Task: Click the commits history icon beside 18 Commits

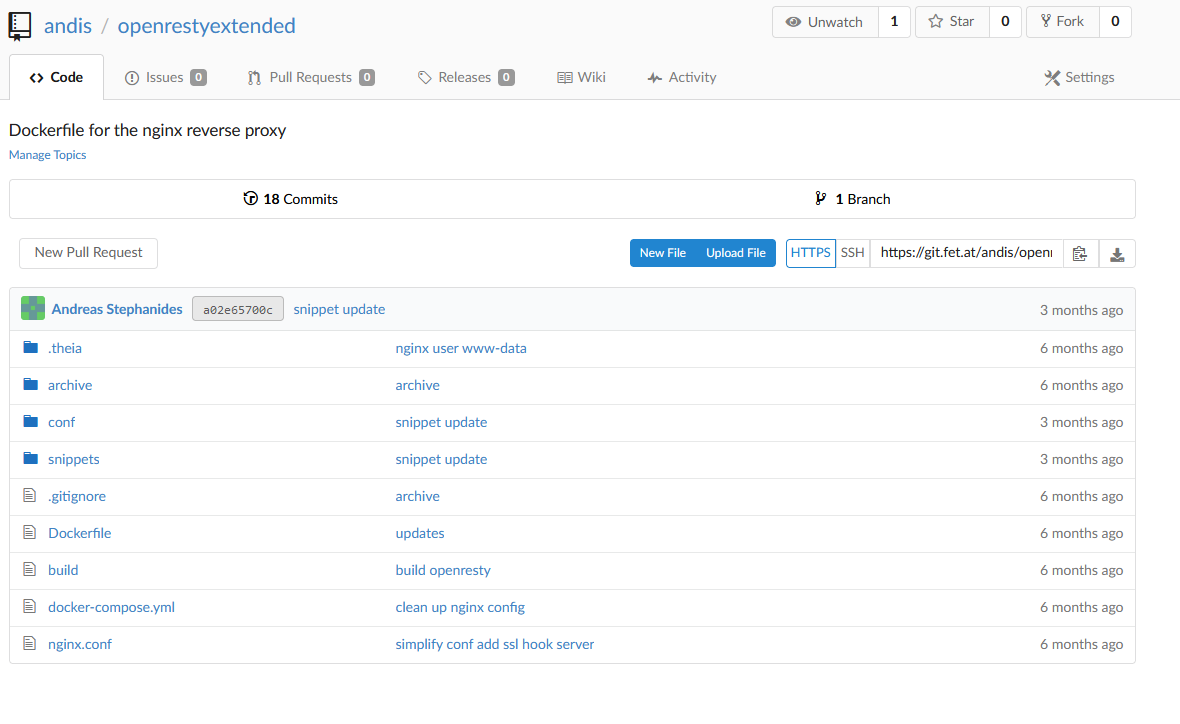Action: tap(251, 198)
